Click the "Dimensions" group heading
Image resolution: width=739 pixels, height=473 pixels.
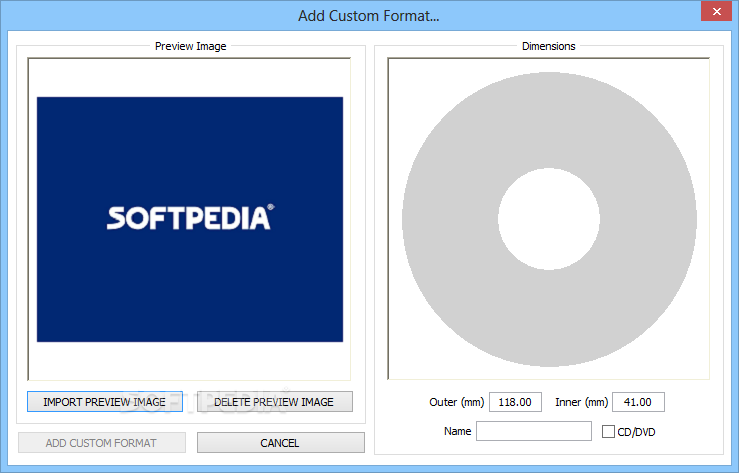coord(549,46)
